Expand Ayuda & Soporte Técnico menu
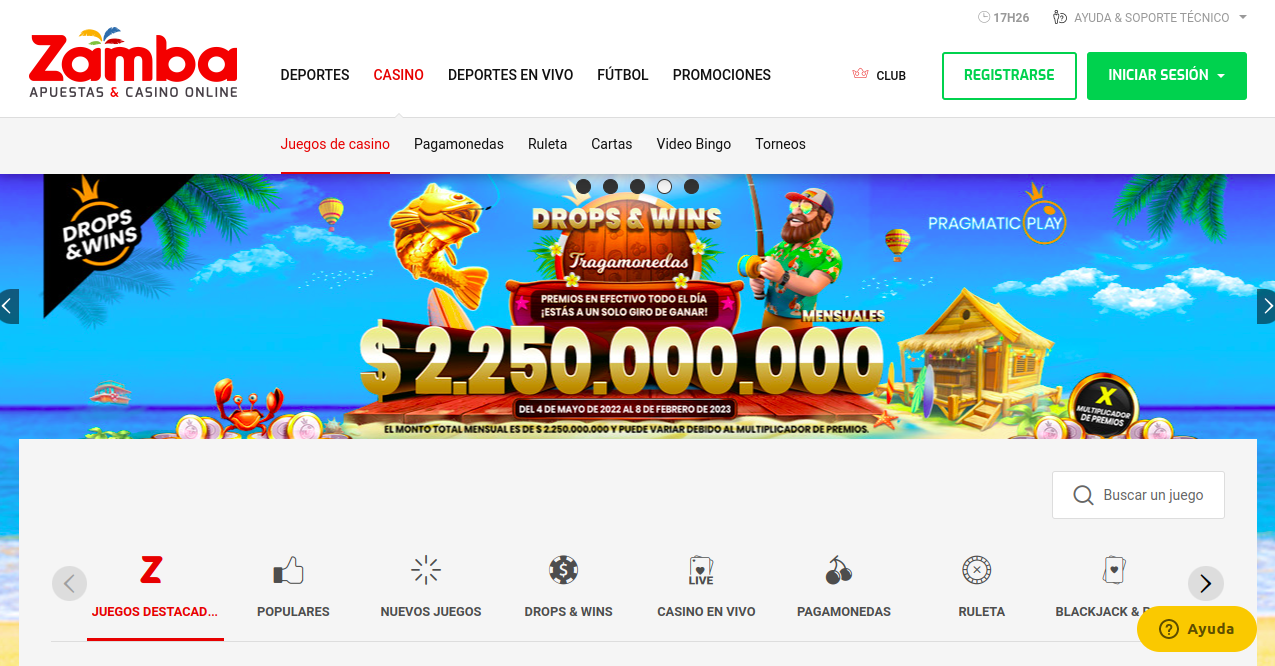1275x666 pixels. 1150,17
